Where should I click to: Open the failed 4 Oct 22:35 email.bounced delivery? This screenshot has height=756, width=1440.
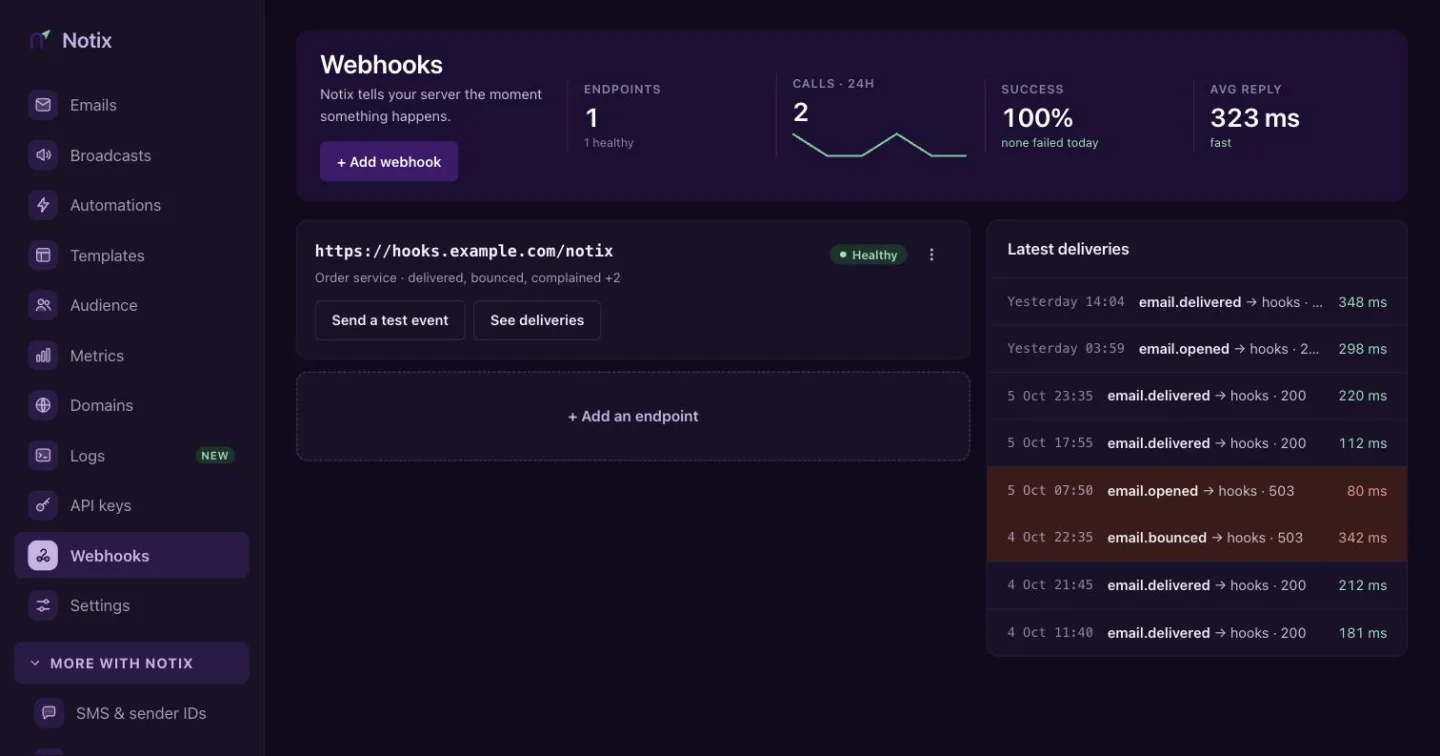pyautogui.click(x=1197, y=538)
